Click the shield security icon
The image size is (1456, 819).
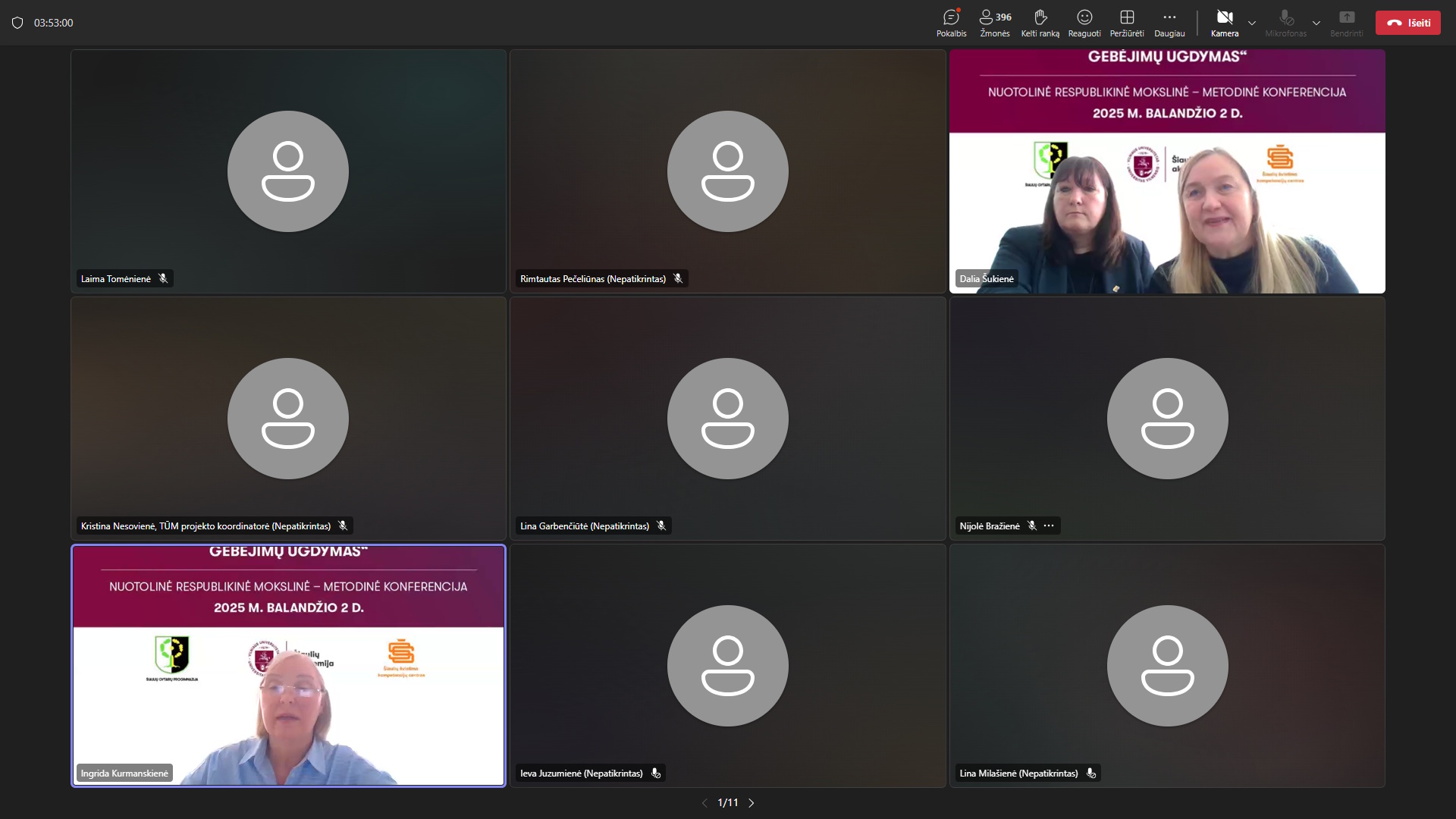pyautogui.click(x=17, y=23)
